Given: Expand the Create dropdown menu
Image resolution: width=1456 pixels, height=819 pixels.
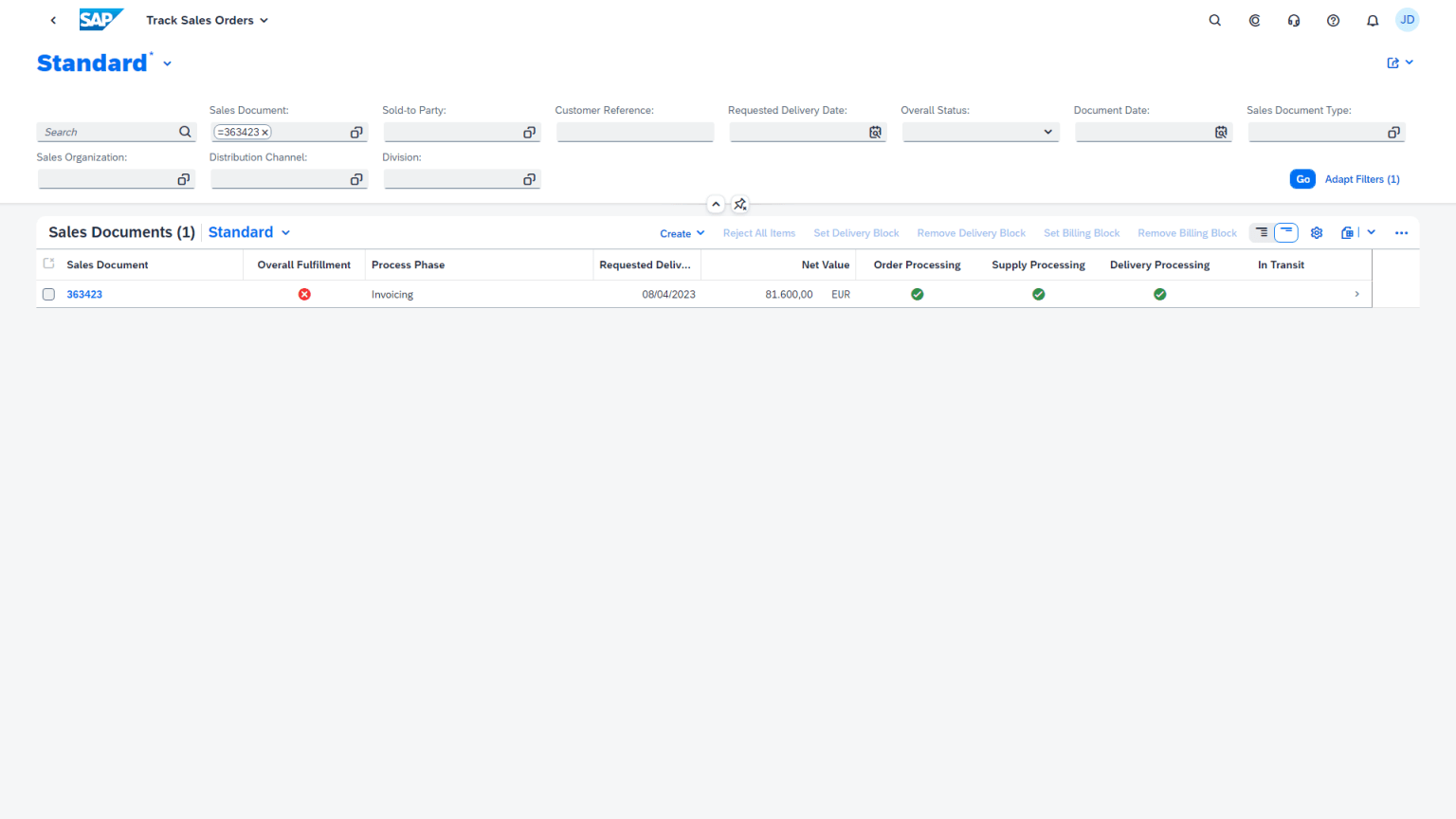Looking at the screenshot, I should click(x=682, y=233).
